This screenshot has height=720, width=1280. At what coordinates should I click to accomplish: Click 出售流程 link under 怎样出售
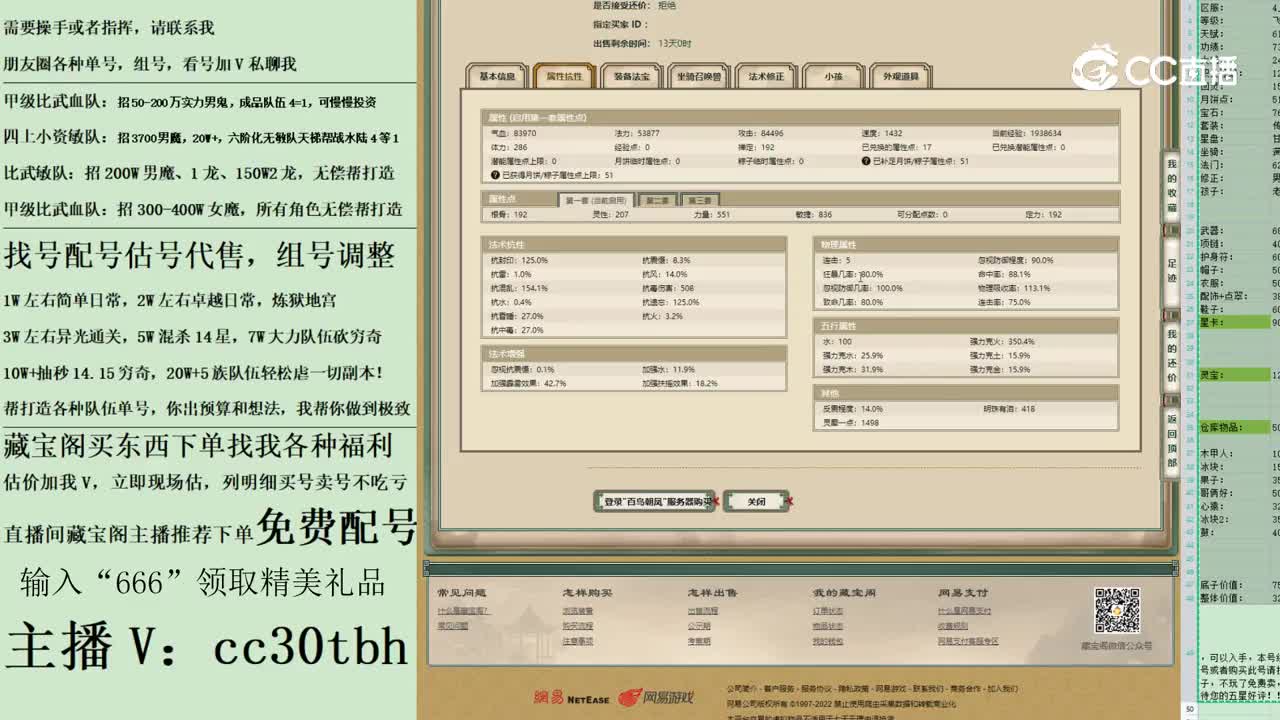pyautogui.click(x=702, y=611)
